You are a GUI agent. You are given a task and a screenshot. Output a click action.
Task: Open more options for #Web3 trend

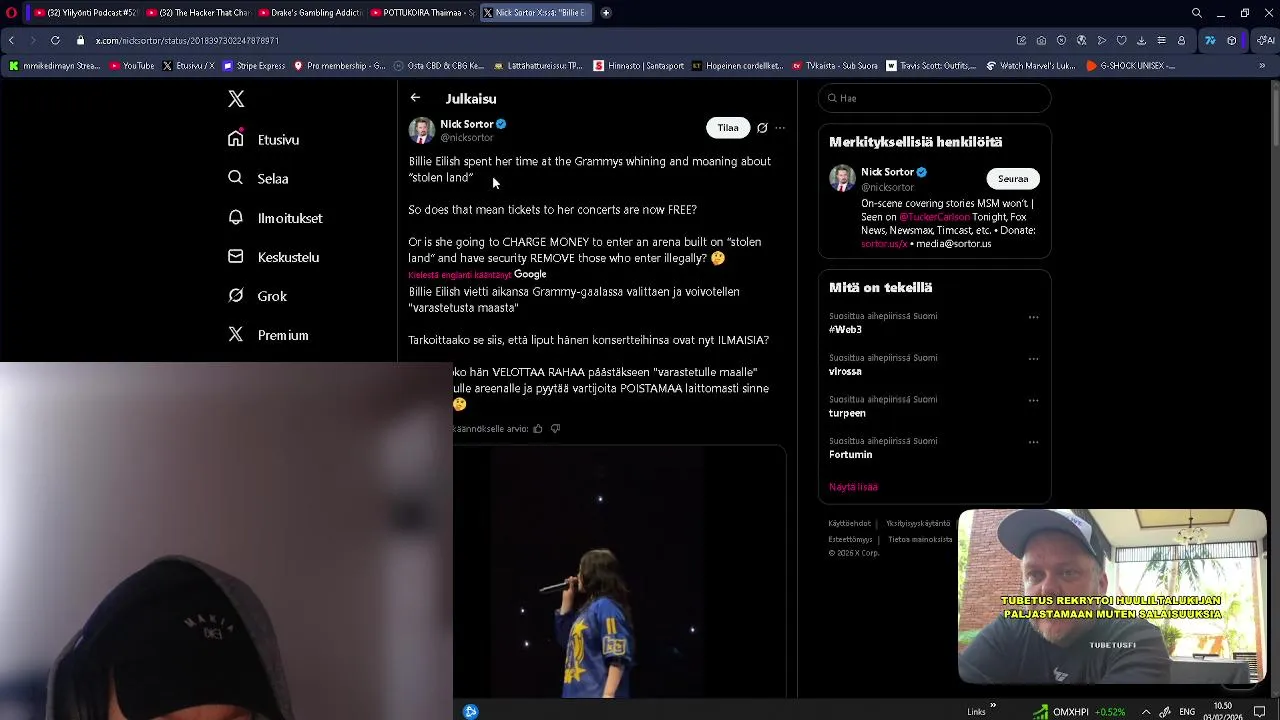(x=1033, y=317)
